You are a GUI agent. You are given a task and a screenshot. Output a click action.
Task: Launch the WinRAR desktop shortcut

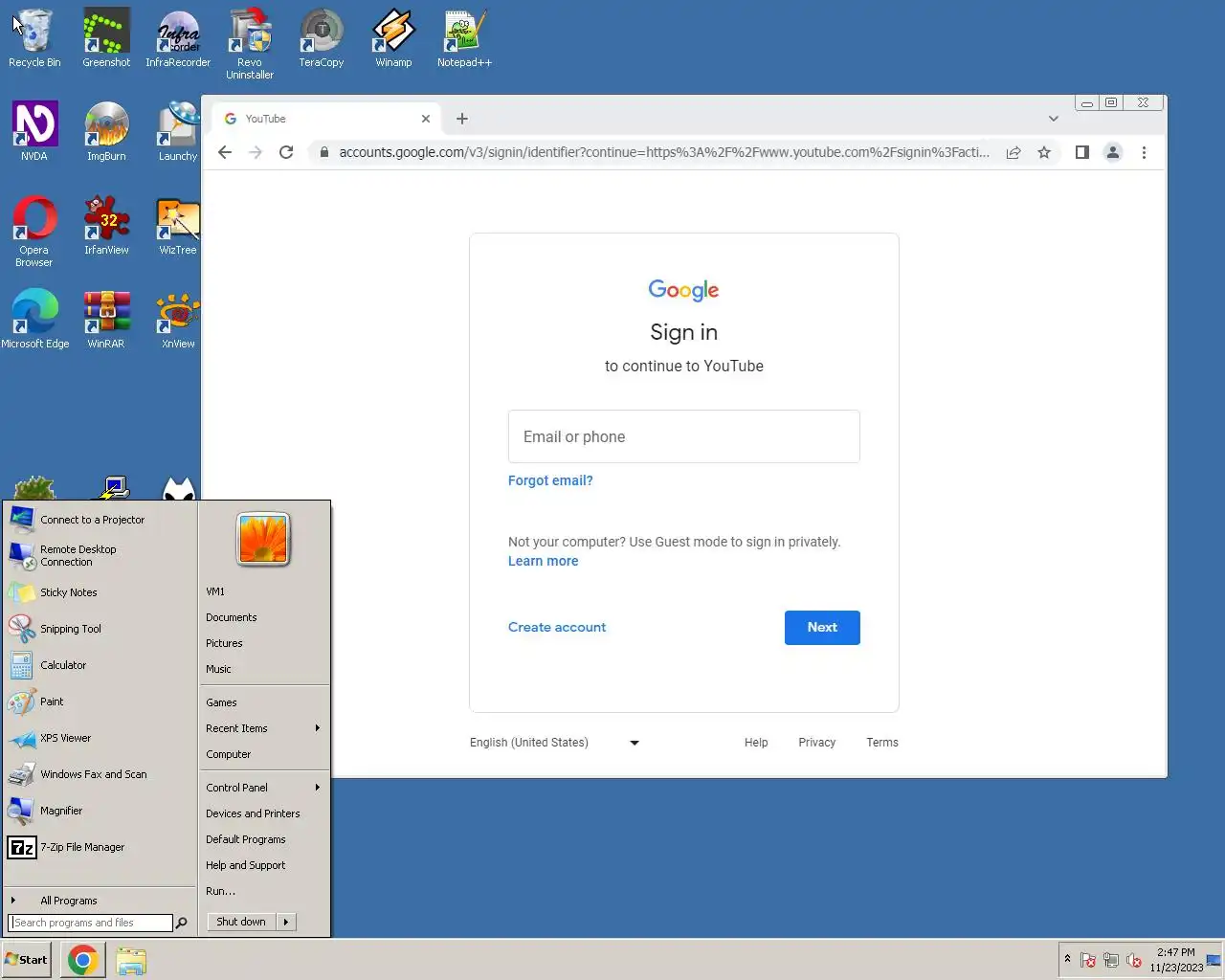pyautogui.click(x=106, y=319)
